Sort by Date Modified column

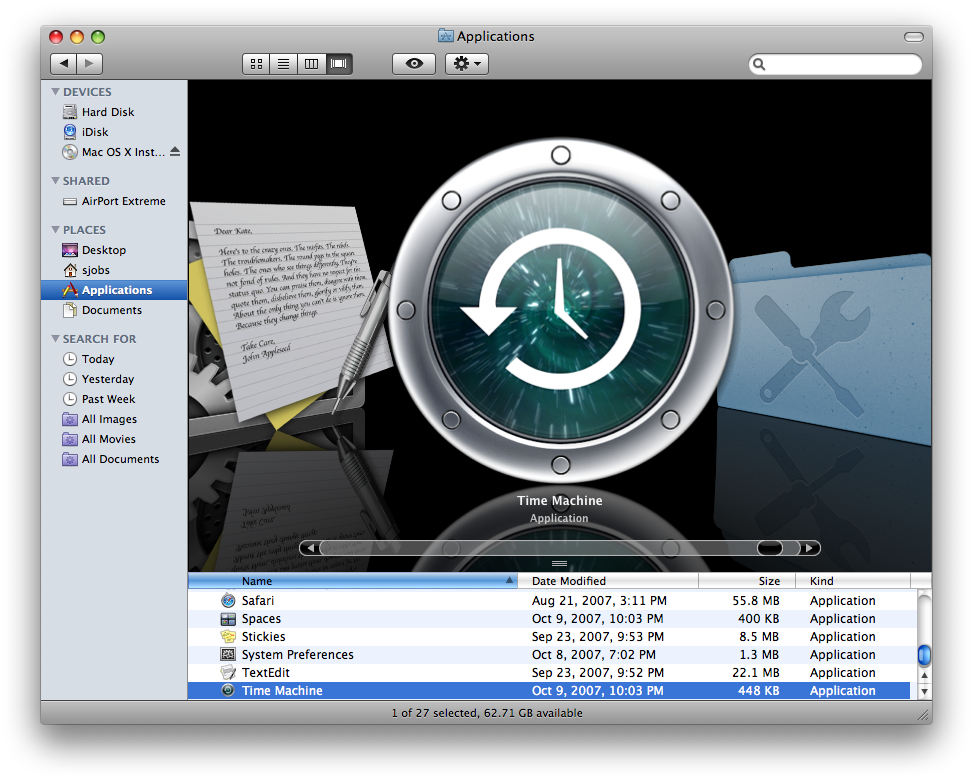click(x=608, y=581)
